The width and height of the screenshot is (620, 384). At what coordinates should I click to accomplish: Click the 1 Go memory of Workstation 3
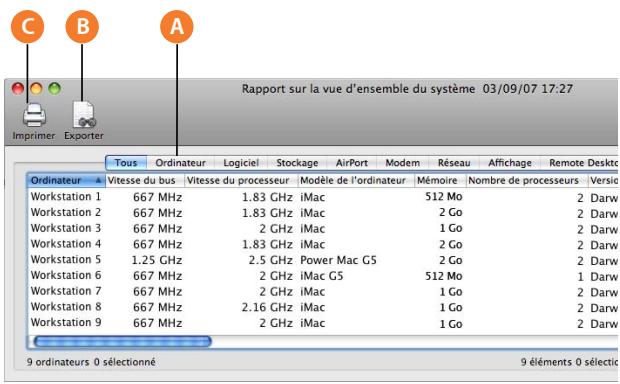pyautogui.click(x=451, y=228)
